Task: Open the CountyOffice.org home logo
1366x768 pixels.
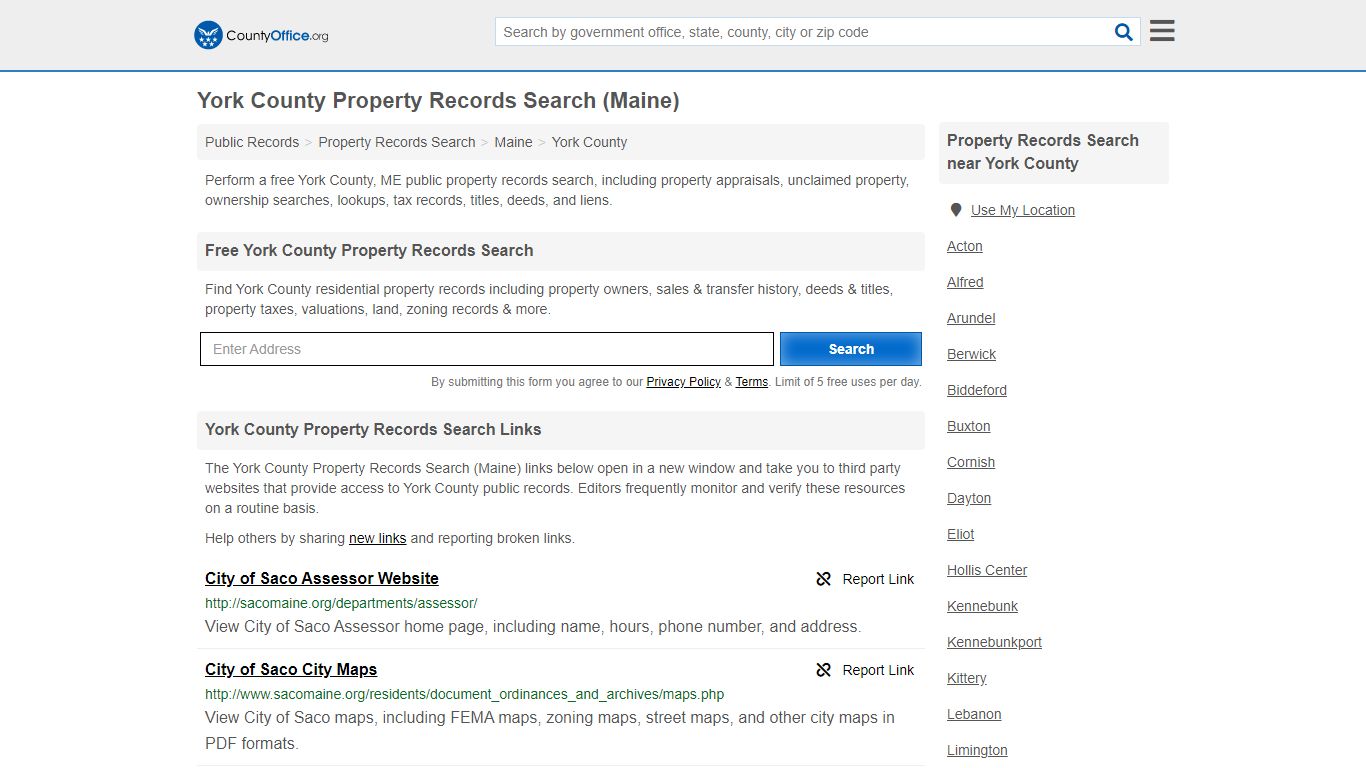Action: [x=261, y=35]
